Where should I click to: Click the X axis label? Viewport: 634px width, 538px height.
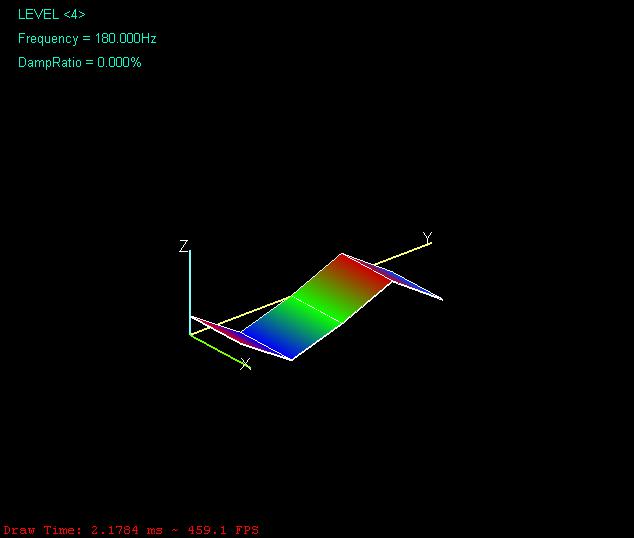point(245,363)
